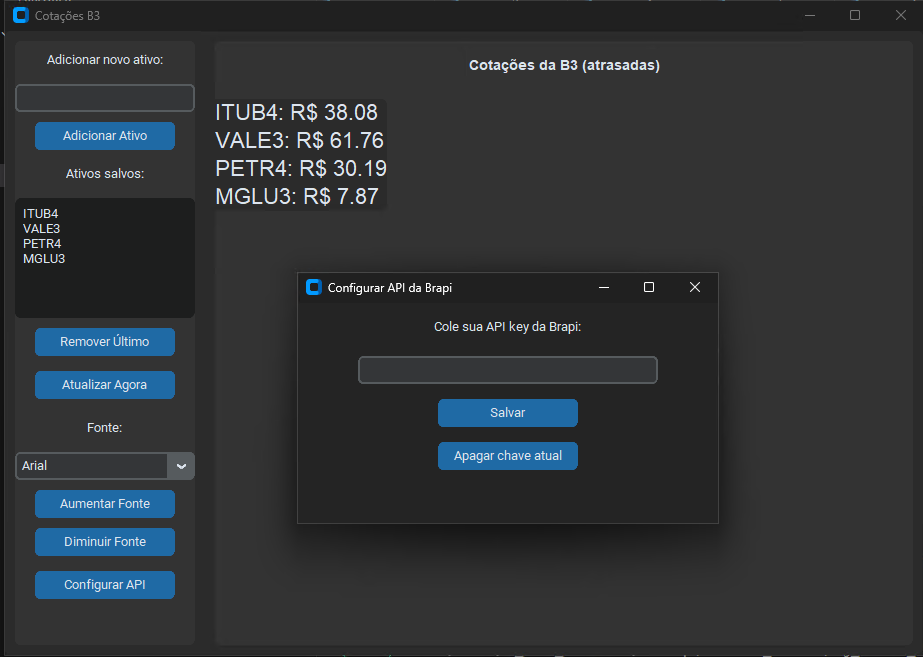The image size is (923, 657).
Task: Click Atualizar Agora to refresh quotes
Action: pos(104,385)
